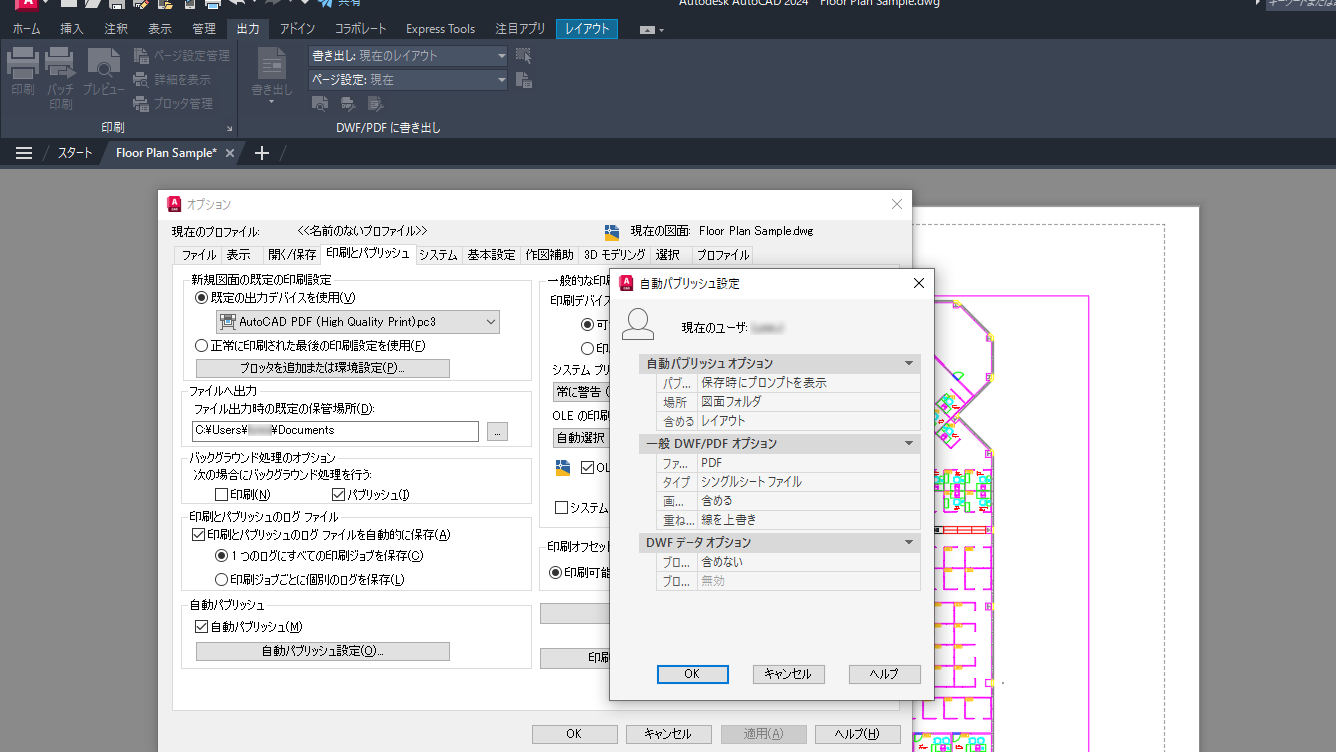
Task: Open the プレビュー print preview tool
Action: click(104, 72)
